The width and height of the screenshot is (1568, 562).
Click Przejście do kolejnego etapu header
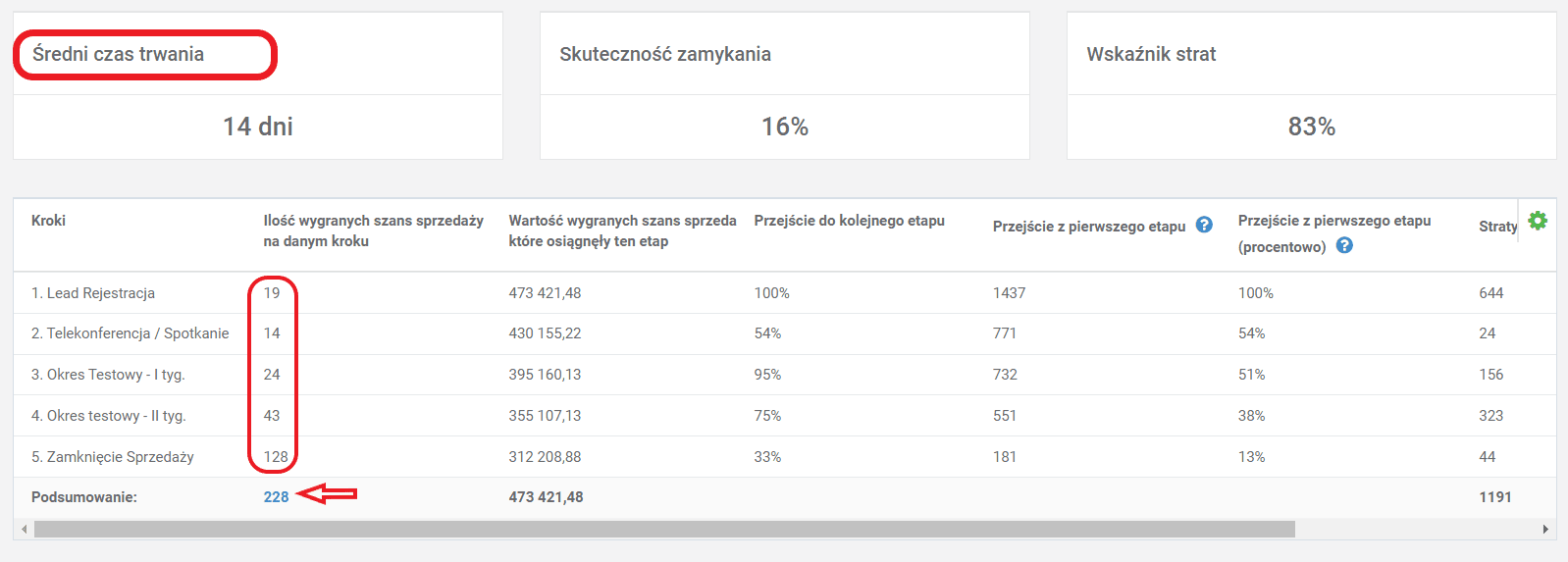pyautogui.click(x=849, y=221)
